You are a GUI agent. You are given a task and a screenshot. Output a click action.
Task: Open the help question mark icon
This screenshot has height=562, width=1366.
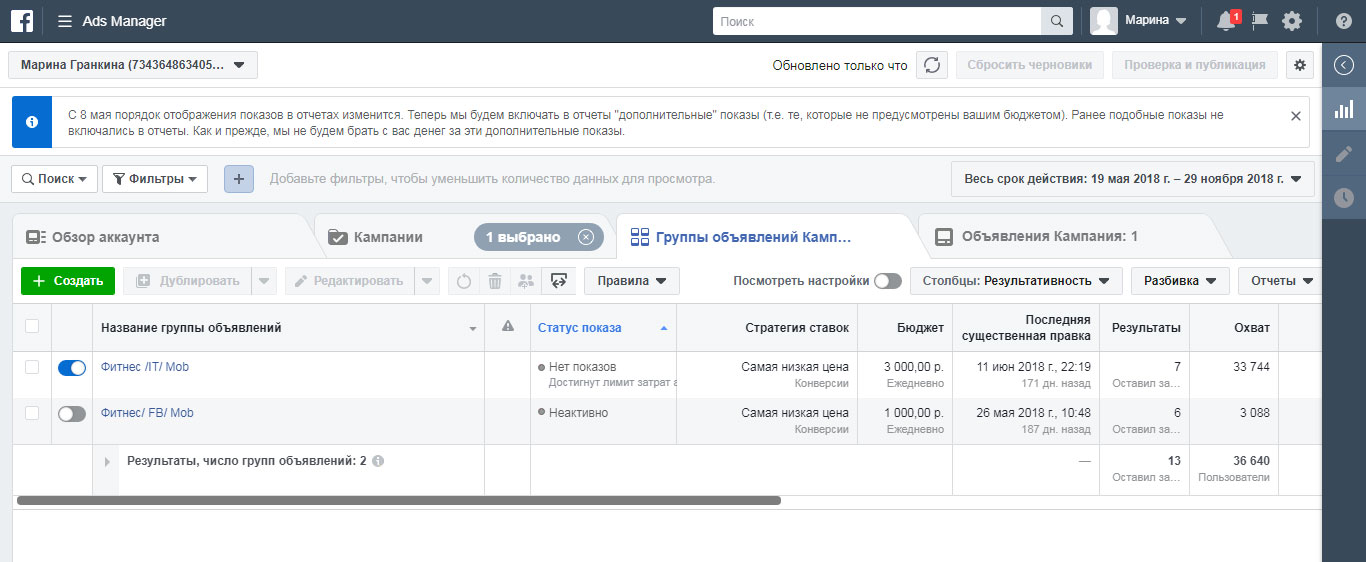click(1344, 21)
